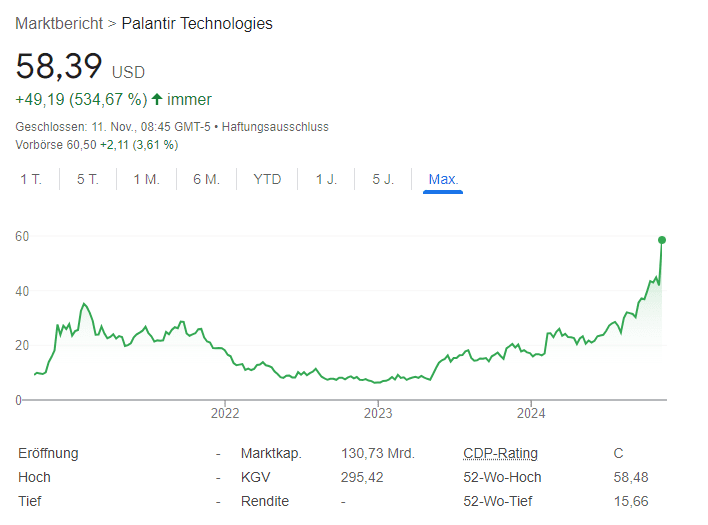The height and width of the screenshot is (525, 708).
Task: Click the 52-Wo-Hoch value 58,48
Action: [x=631, y=477]
